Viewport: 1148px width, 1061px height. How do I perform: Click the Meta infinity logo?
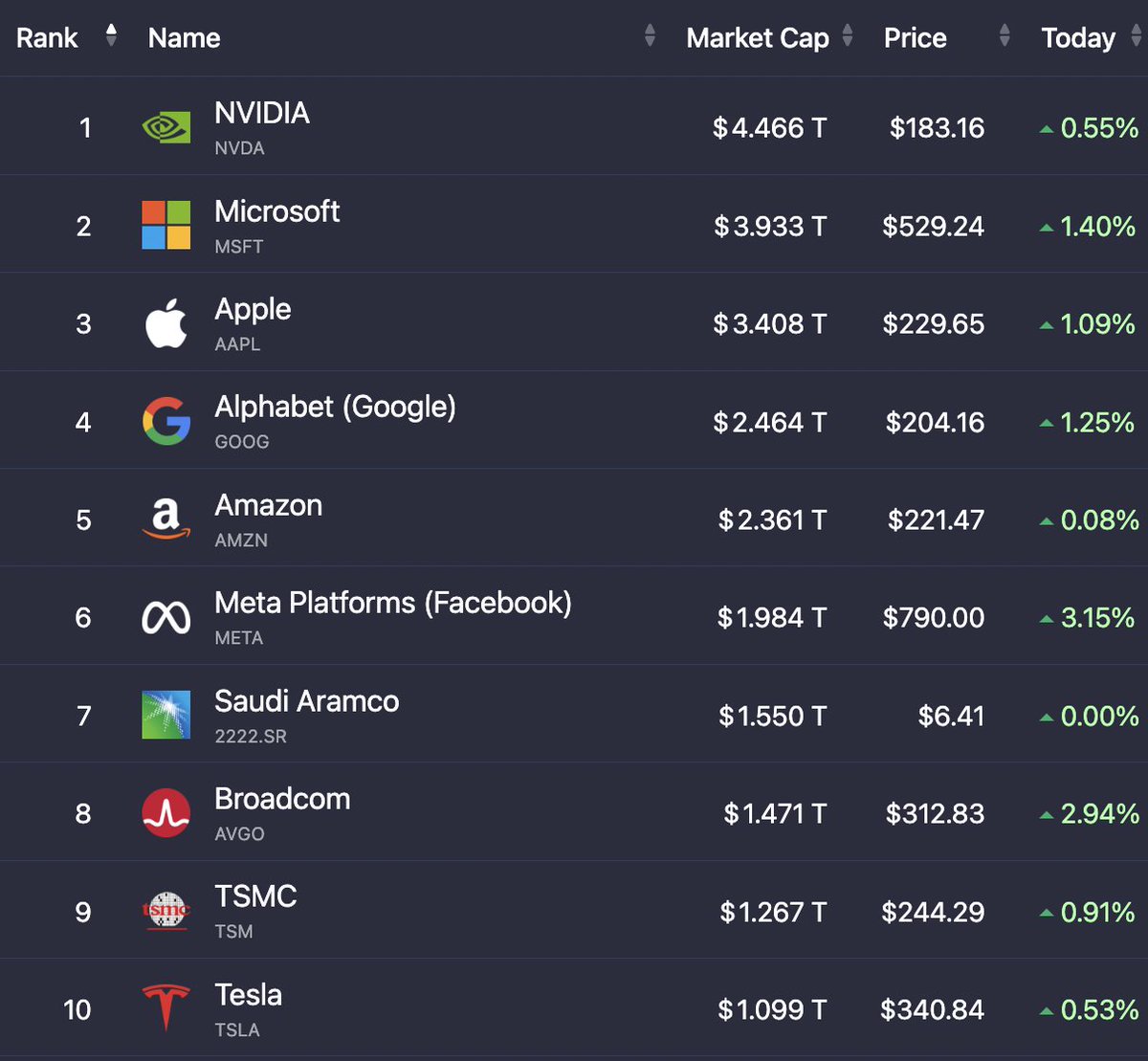pyautogui.click(x=166, y=619)
